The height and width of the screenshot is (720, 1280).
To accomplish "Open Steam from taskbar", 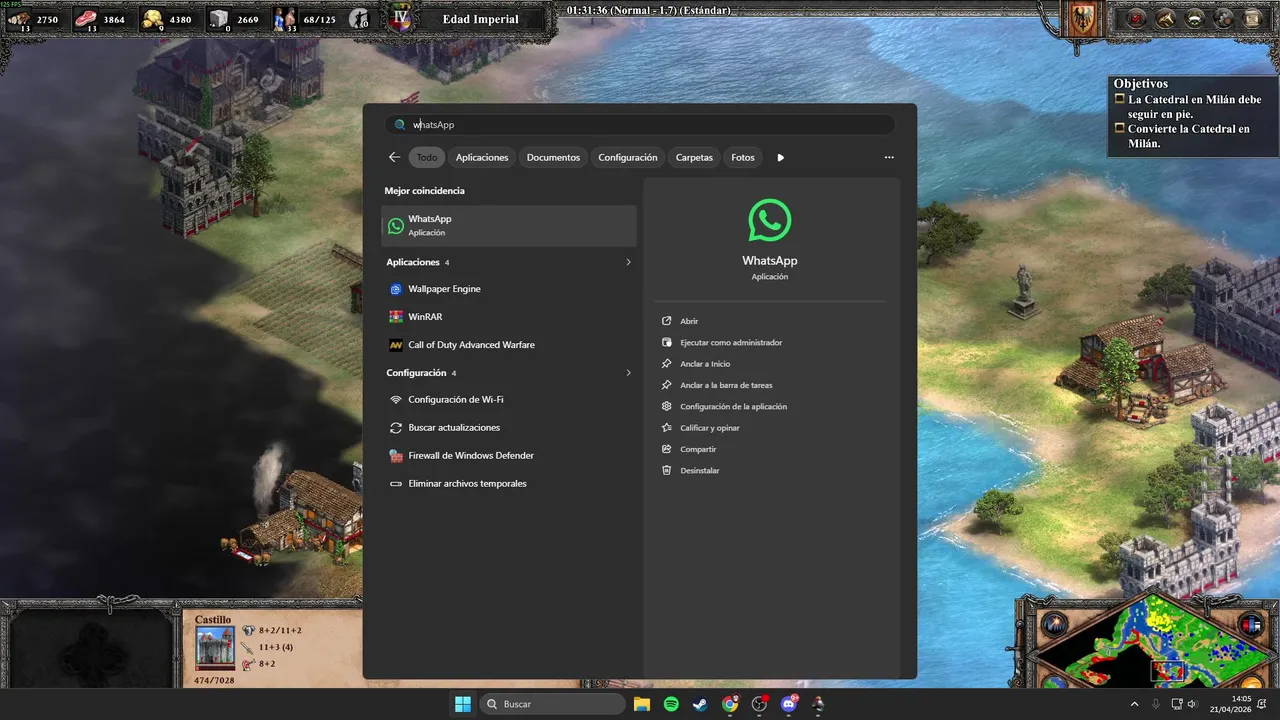I will tap(700, 704).
